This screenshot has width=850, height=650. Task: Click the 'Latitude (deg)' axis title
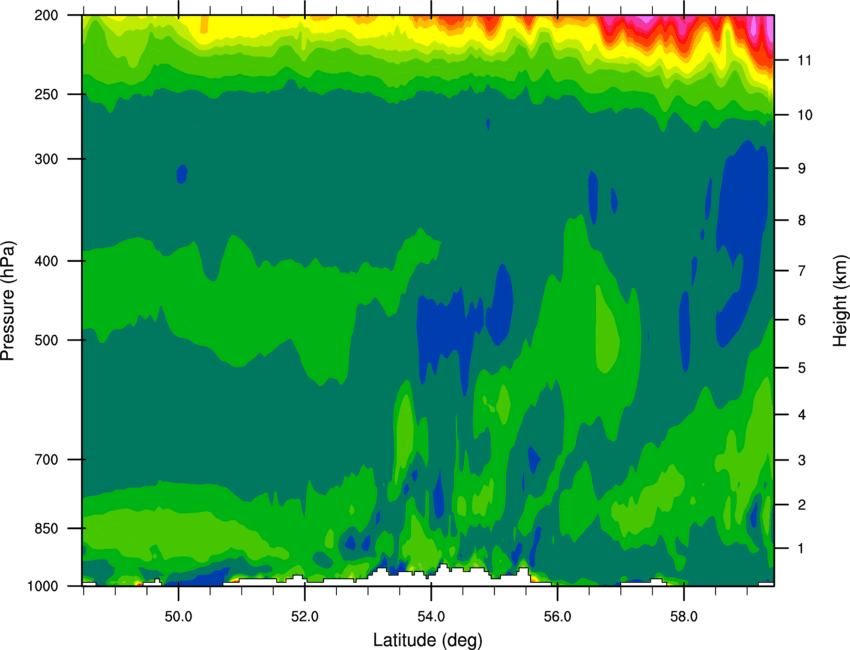428,640
